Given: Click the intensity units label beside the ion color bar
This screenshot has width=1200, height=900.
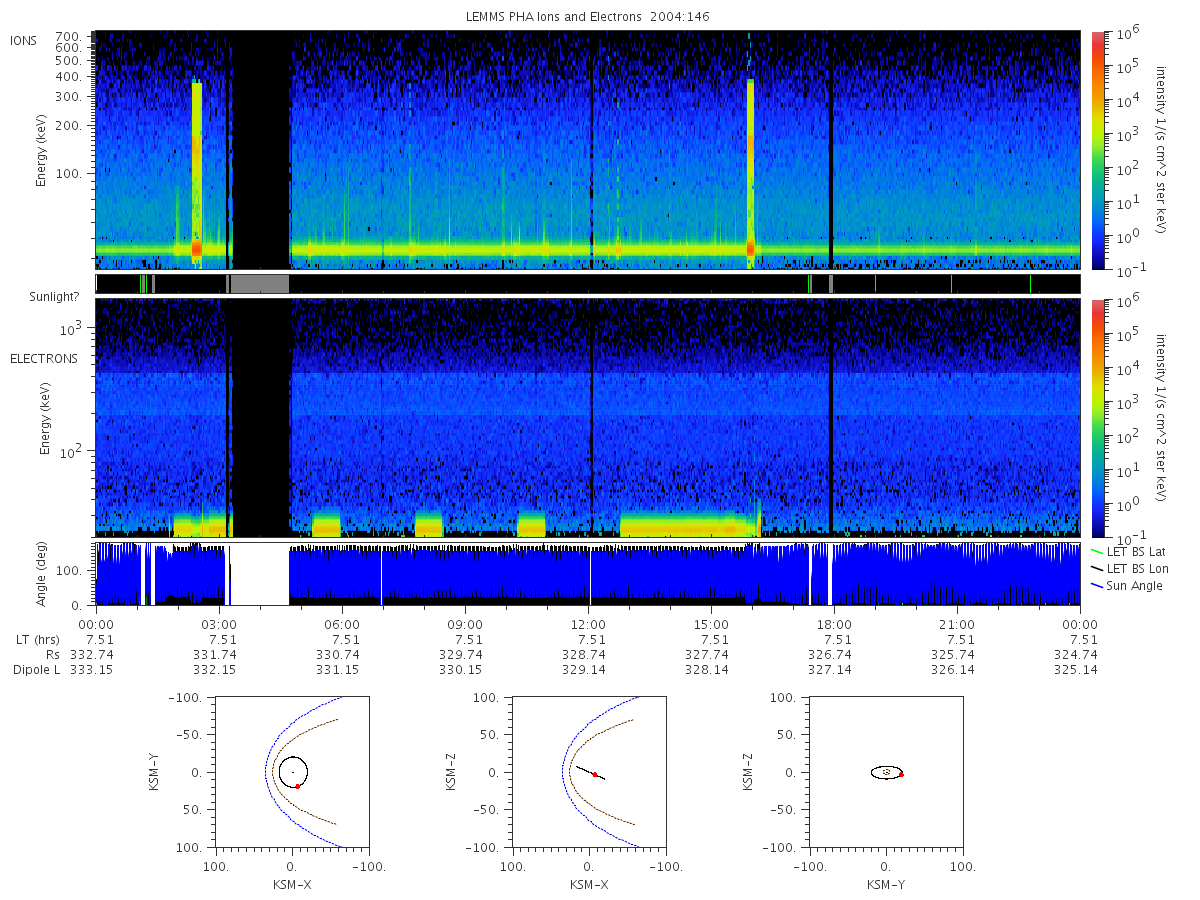Looking at the screenshot, I should click(1162, 150).
